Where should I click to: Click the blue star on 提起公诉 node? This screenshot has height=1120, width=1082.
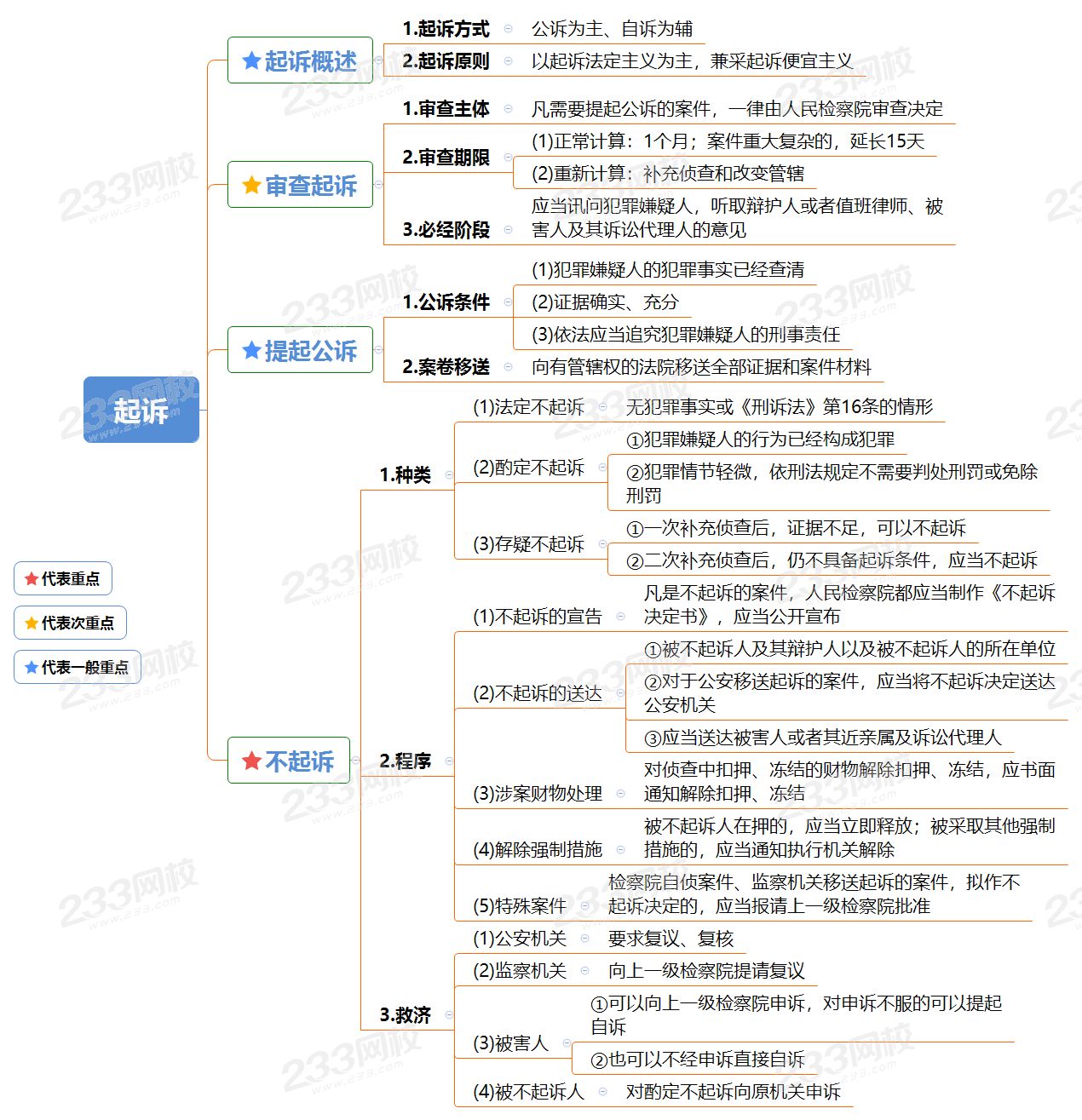pyautogui.click(x=251, y=350)
